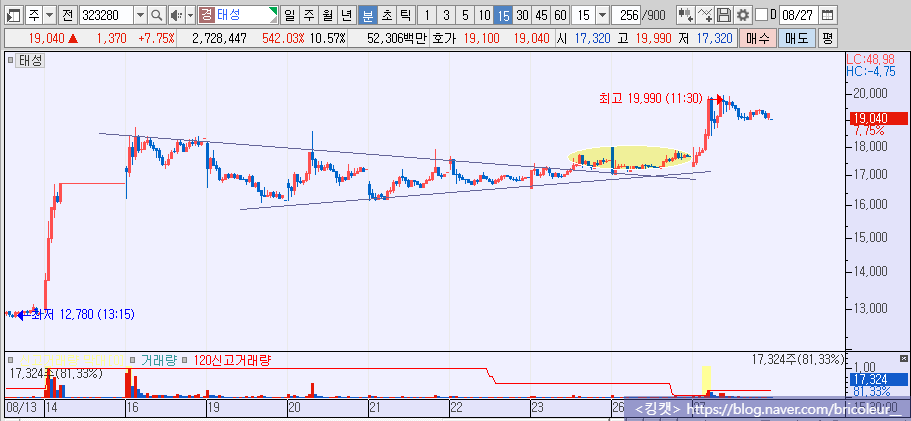
Task: Close the volume sub-chart panel
Action: (903, 358)
